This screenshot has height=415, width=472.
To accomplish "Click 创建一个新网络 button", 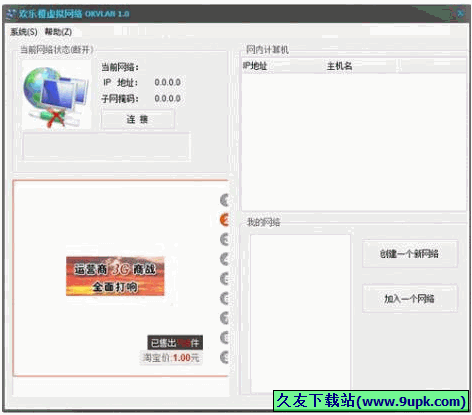I will 410,254.
